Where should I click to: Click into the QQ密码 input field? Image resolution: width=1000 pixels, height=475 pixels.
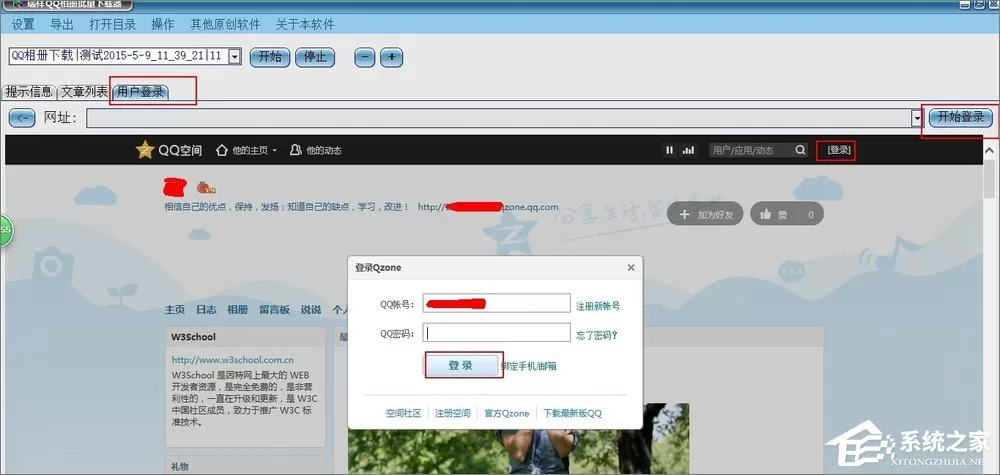tap(497, 333)
